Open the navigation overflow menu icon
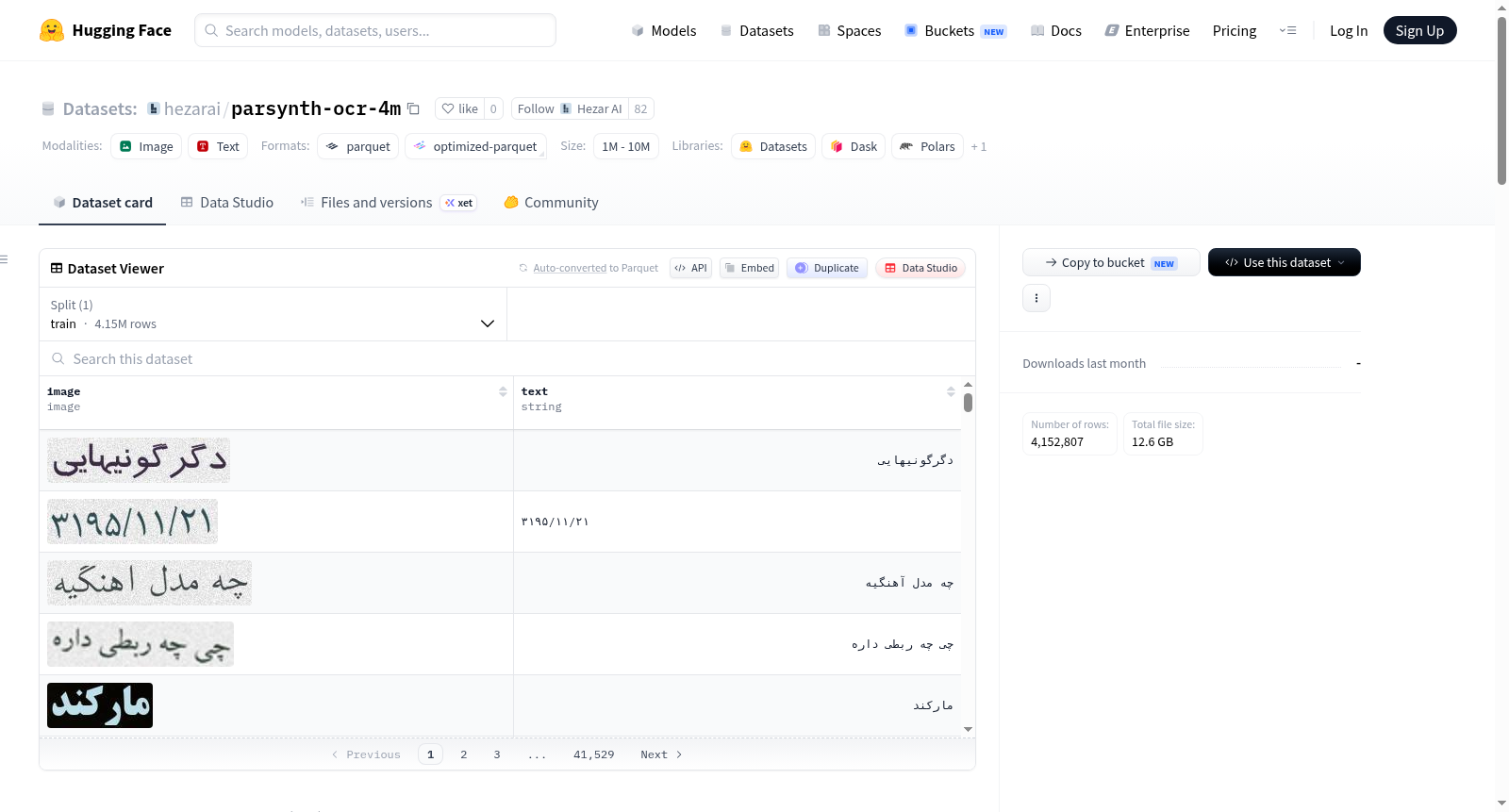 pos(1287,30)
